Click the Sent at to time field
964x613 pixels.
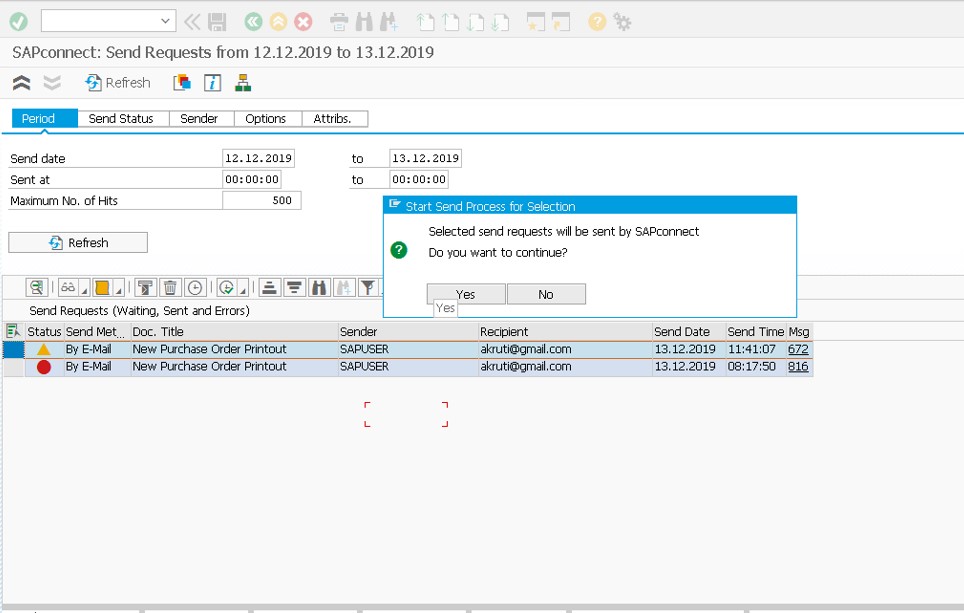pyautogui.click(x=419, y=179)
